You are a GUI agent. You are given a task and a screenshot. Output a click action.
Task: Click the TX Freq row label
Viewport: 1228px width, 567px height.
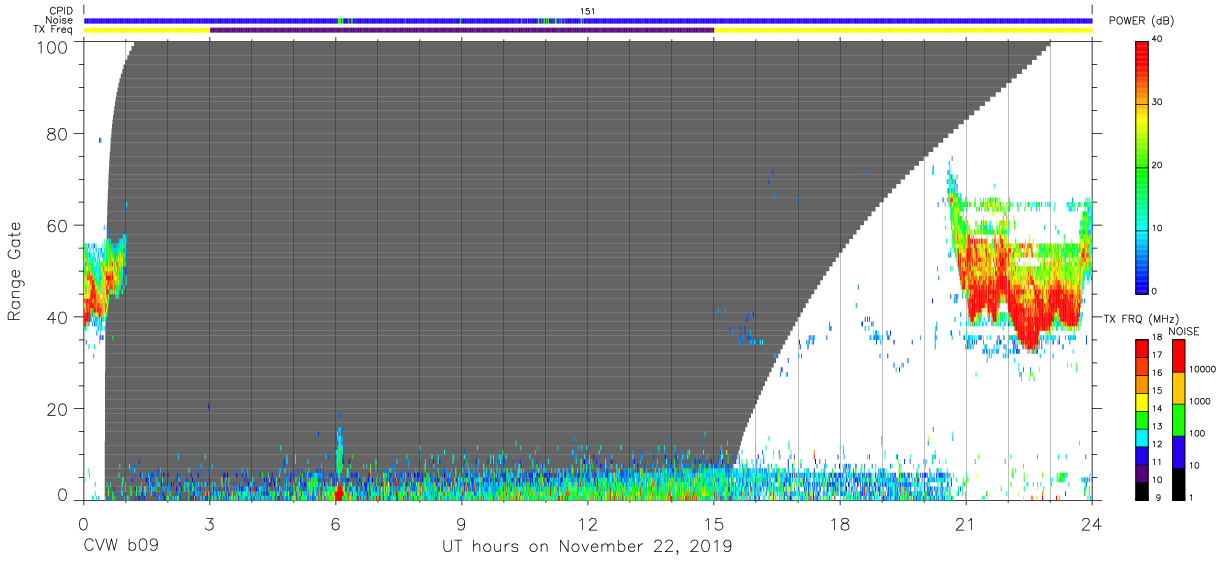(55, 30)
